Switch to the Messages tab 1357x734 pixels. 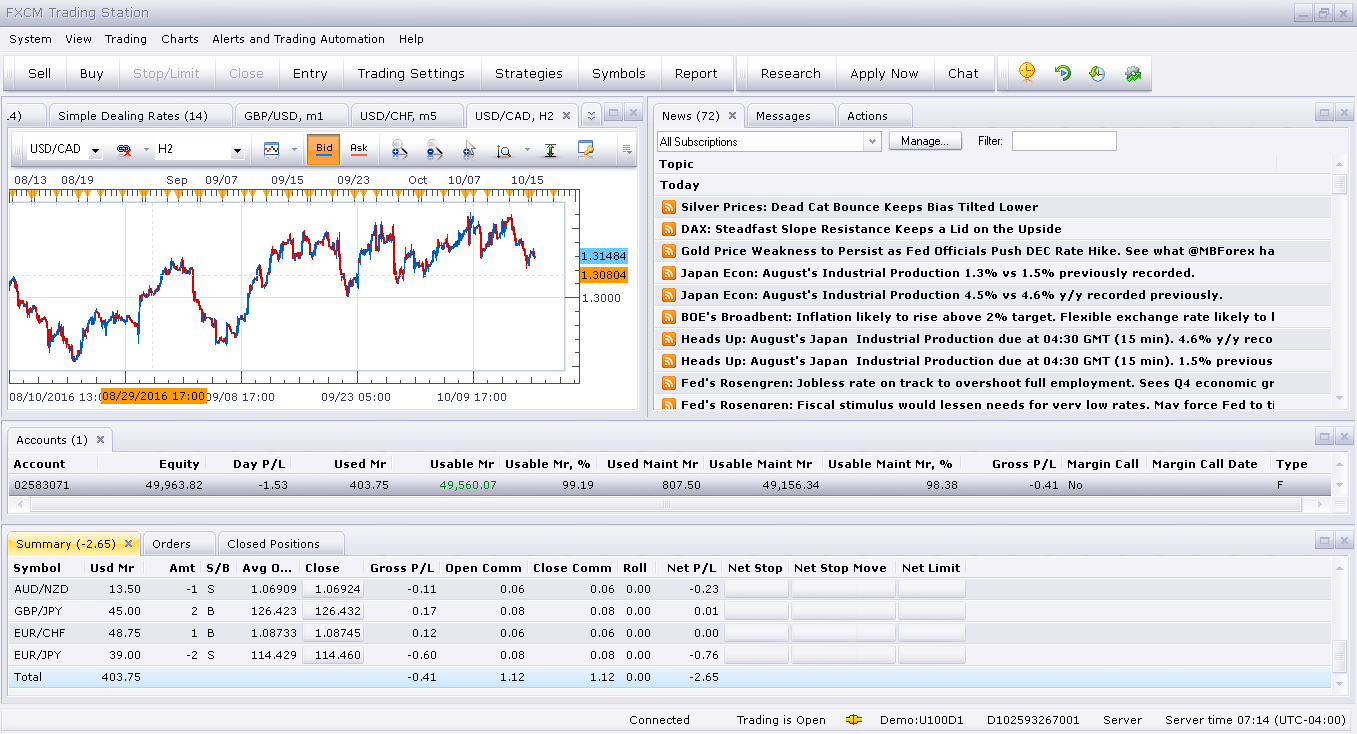(790, 116)
